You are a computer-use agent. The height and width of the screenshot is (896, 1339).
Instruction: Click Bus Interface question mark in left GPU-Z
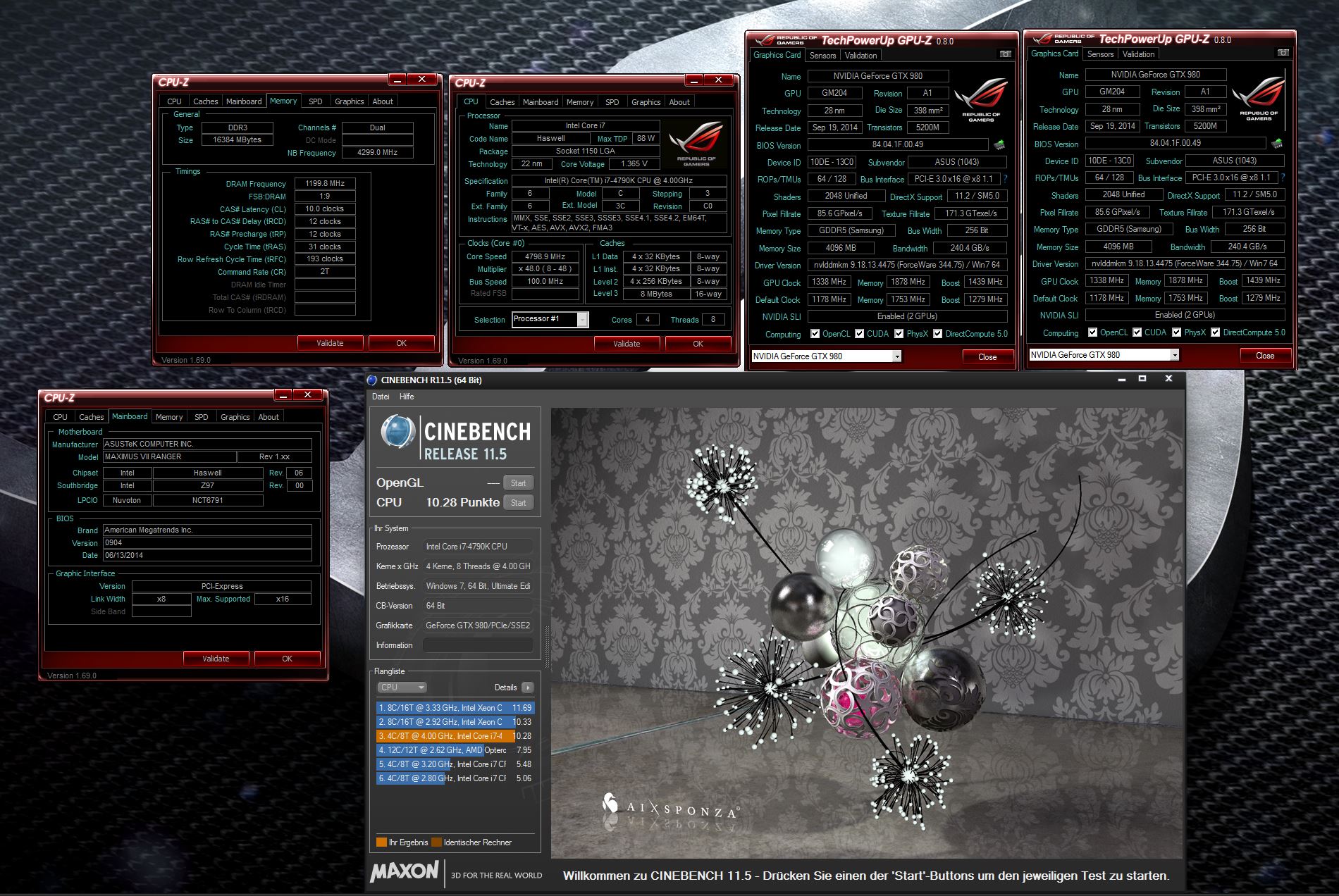pos(1005,179)
